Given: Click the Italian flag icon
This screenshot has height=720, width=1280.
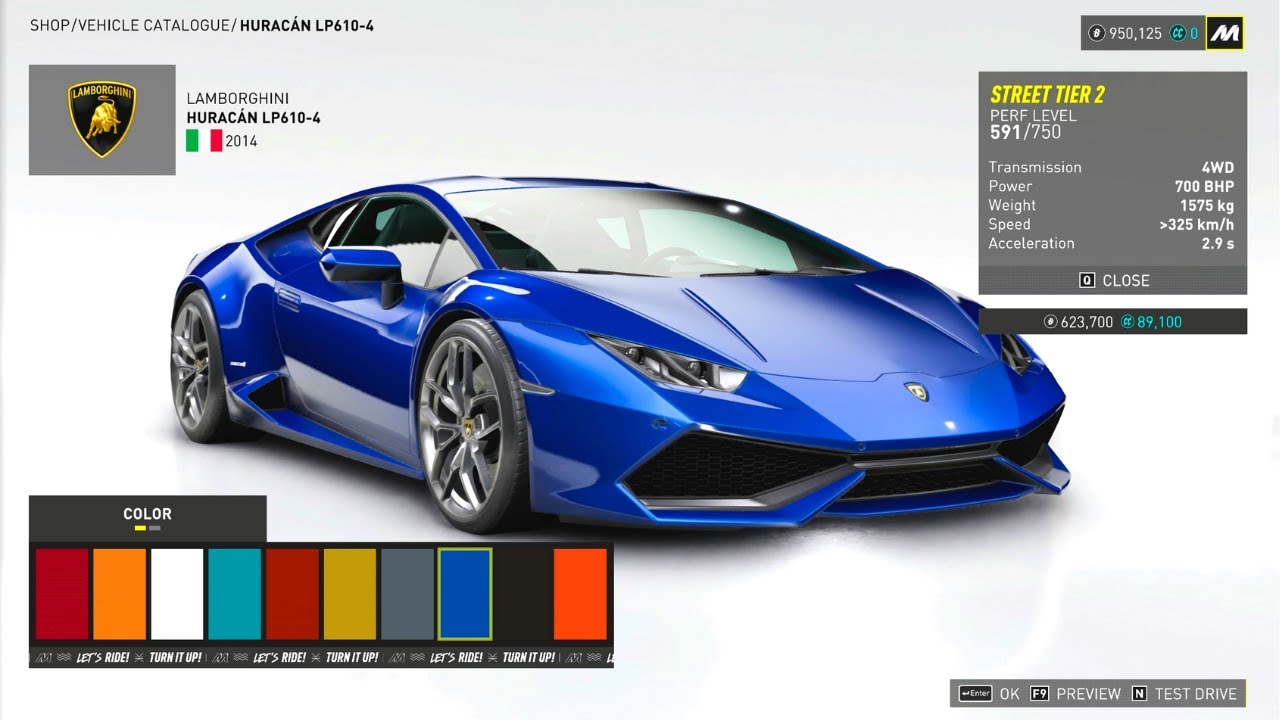Looking at the screenshot, I should (x=204, y=142).
